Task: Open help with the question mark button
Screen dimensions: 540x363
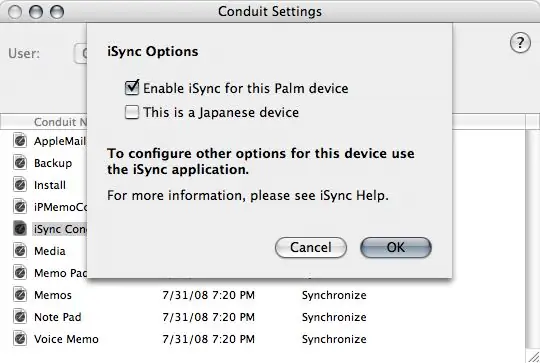Action: (x=520, y=43)
